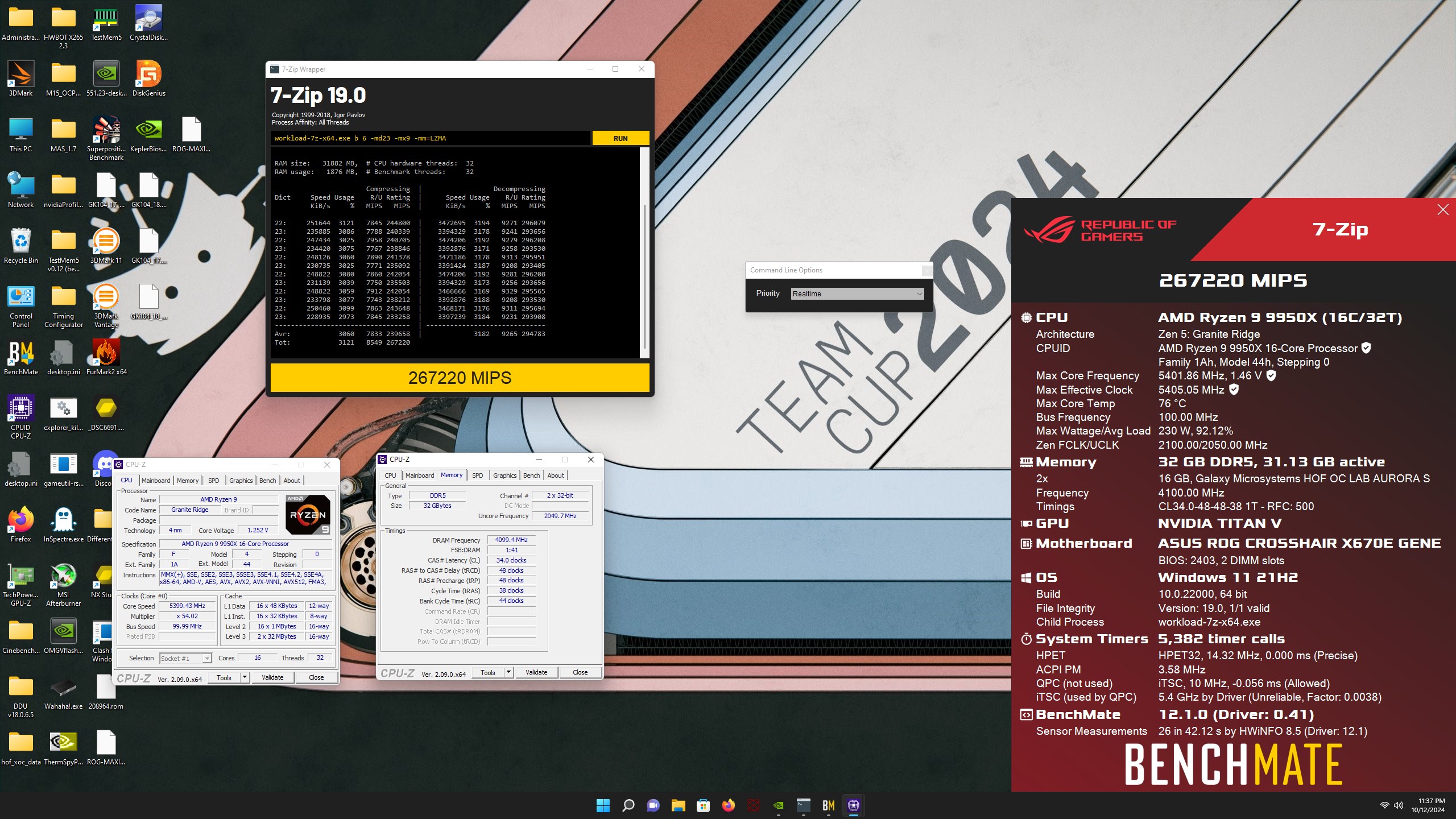This screenshot has height=819, width=1456.
Task: Open the CrystalDisk desktop shortcut
Action: click(x=148, y=24)
